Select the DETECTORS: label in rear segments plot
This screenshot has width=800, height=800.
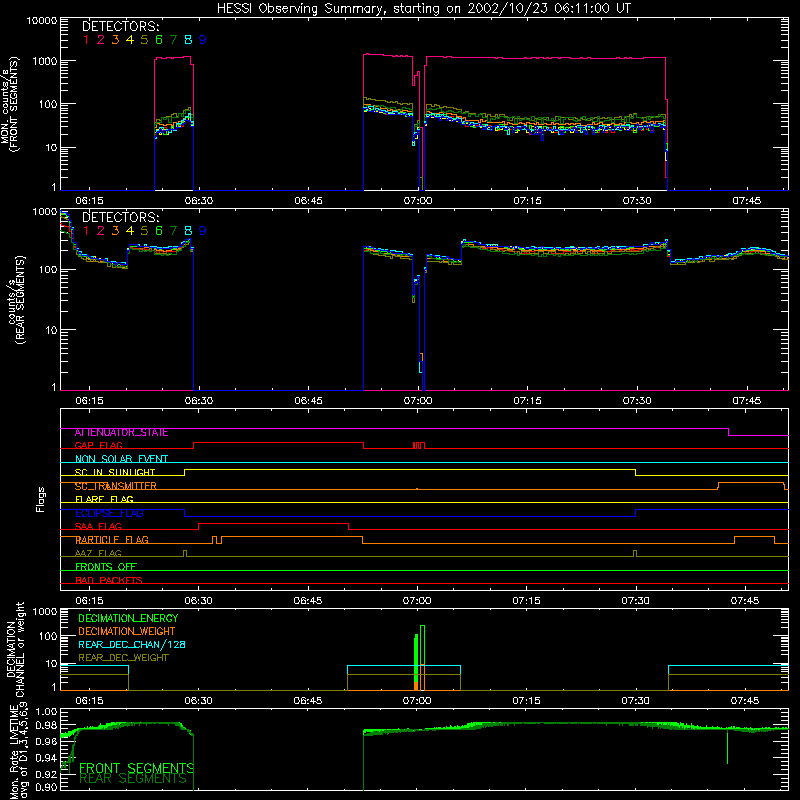121,217
